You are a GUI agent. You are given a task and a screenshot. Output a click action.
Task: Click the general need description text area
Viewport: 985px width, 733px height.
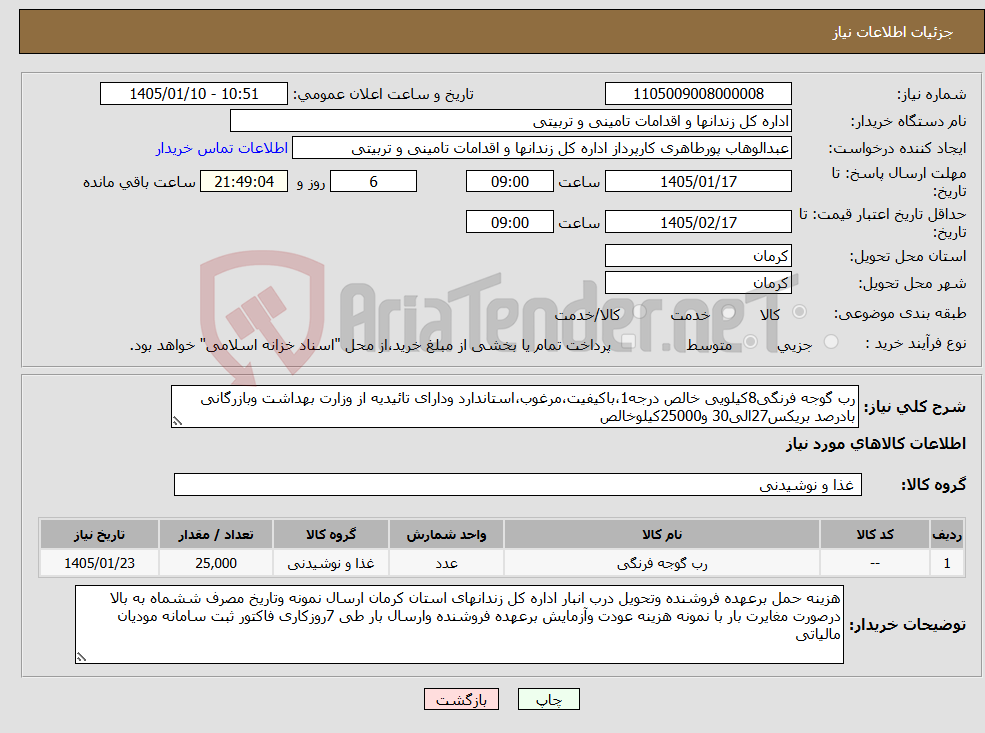coord(514,407)
